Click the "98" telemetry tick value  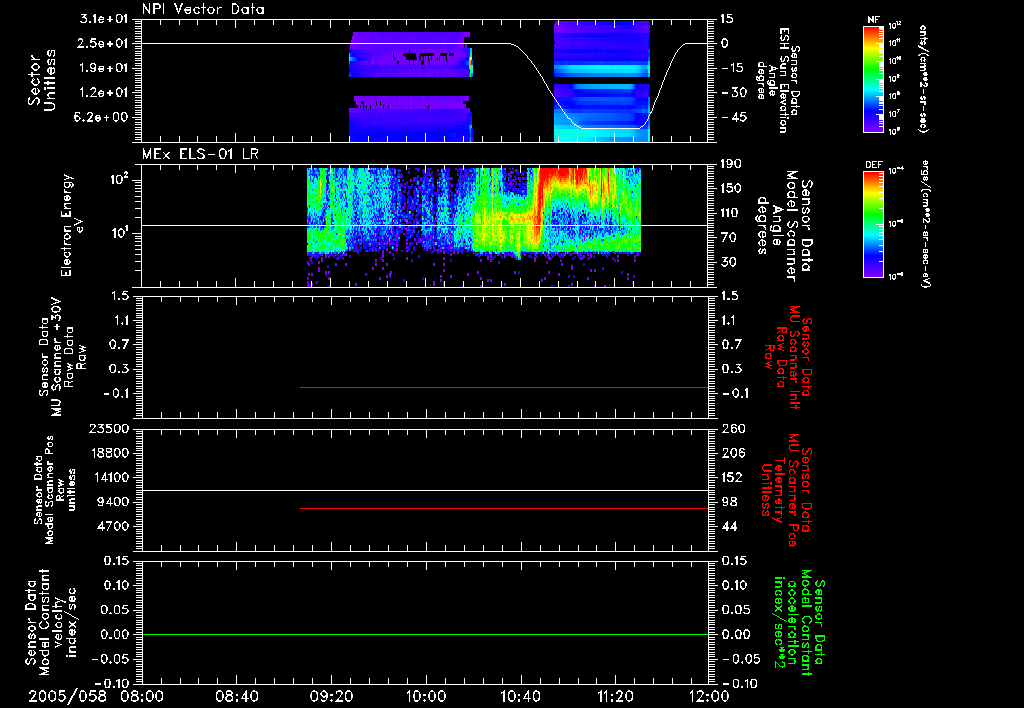tap(729, 502)
